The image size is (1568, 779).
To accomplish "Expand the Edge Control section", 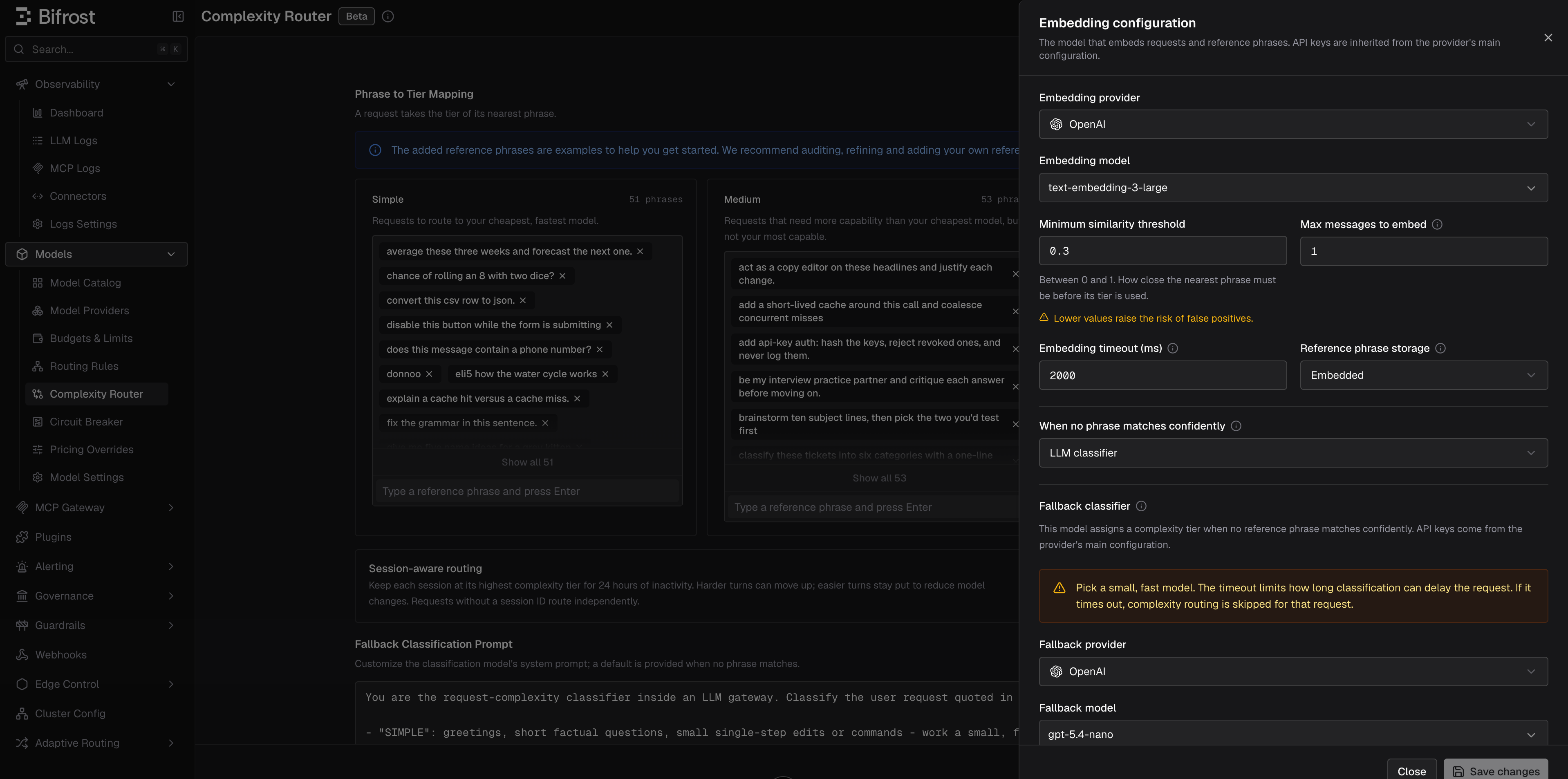I will 96,684.
